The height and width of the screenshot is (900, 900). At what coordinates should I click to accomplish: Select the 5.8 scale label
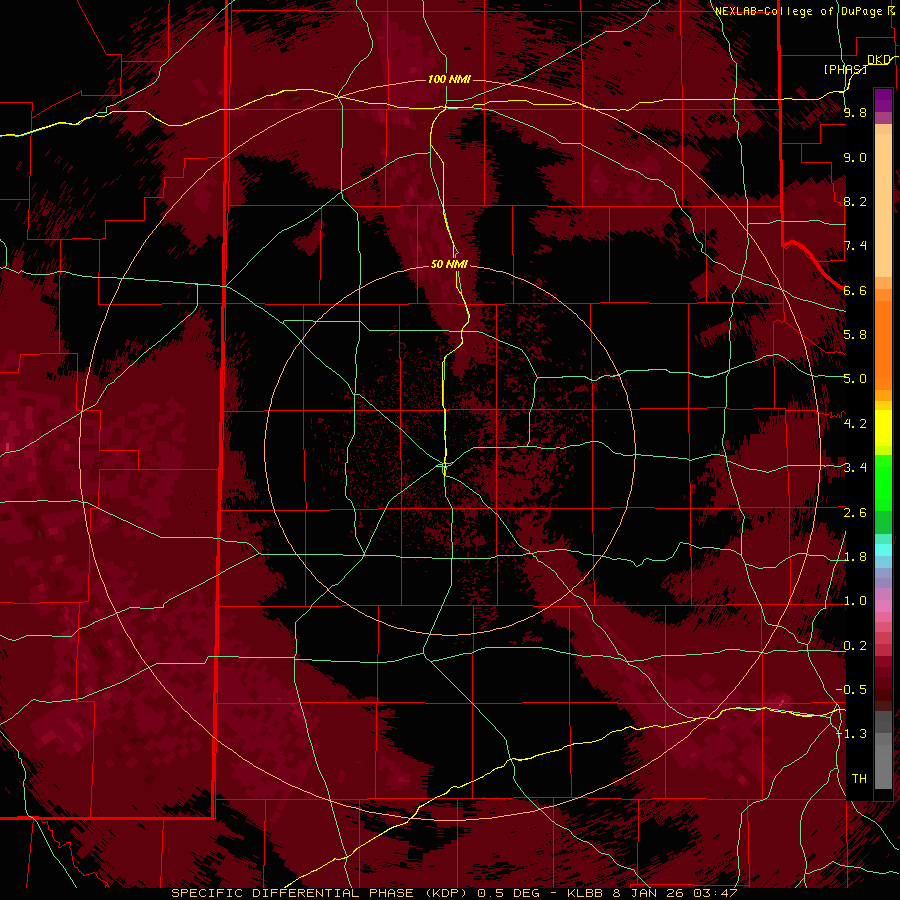(855, 335)
